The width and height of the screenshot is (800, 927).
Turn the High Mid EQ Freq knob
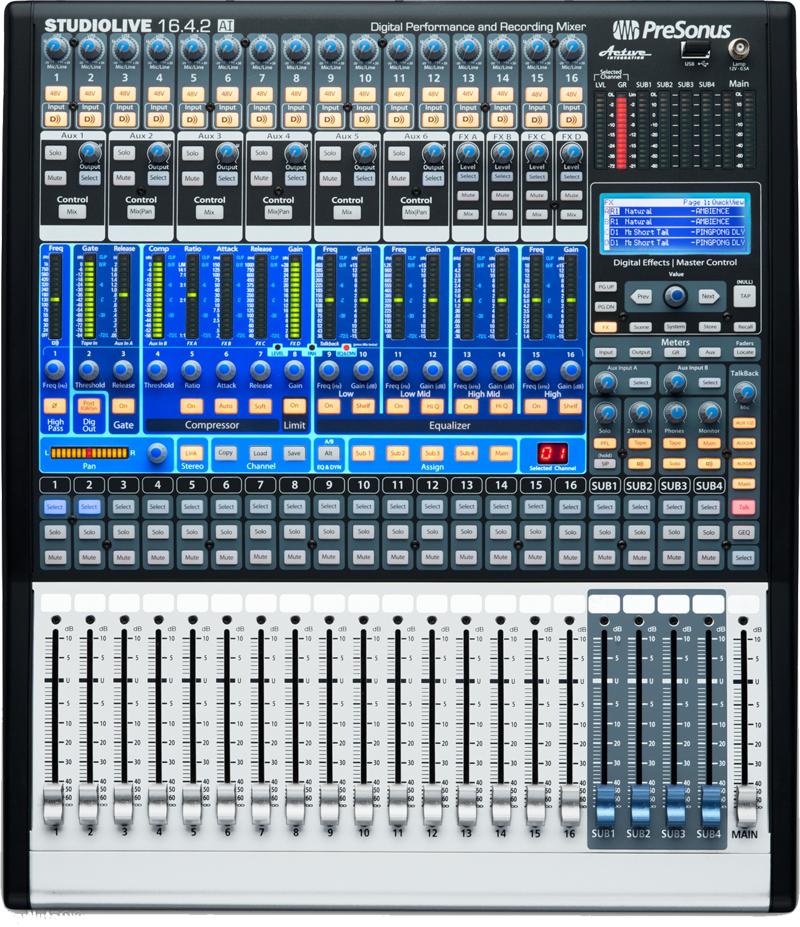(x=467, y=370)
